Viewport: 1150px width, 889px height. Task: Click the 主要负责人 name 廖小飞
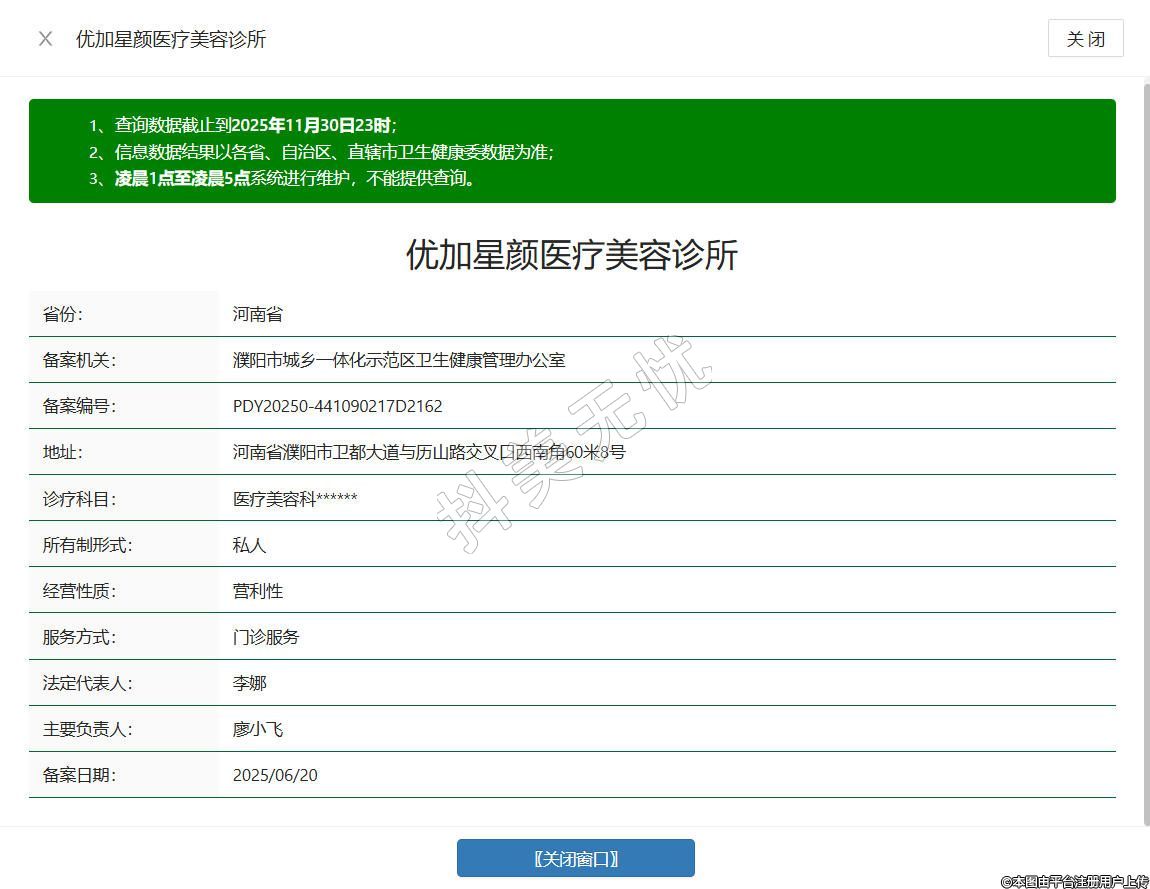(258, 729)
